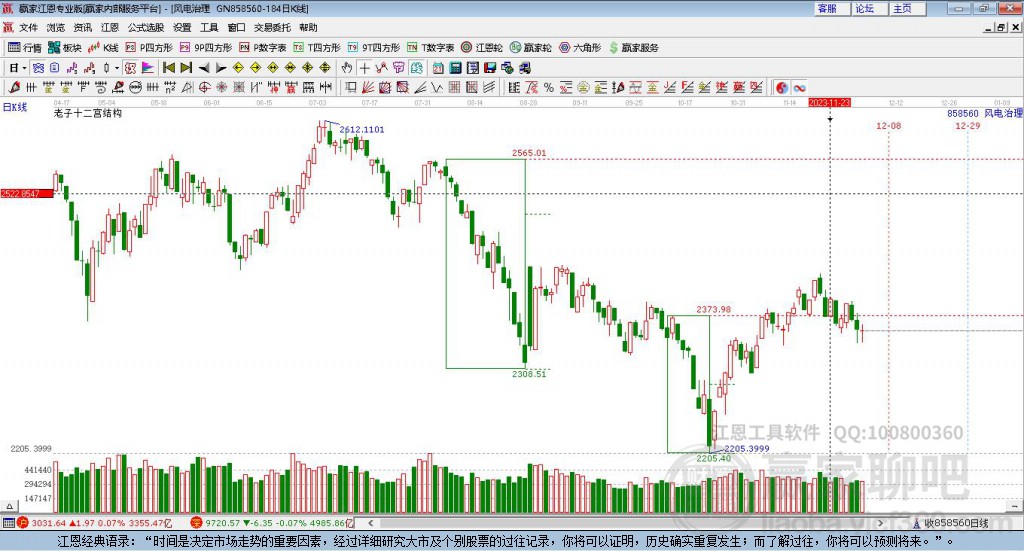The height and width of the screenshot is (551, 1024).
Task: Open the 浏览 menu
Action: click(x=56, y=27)
